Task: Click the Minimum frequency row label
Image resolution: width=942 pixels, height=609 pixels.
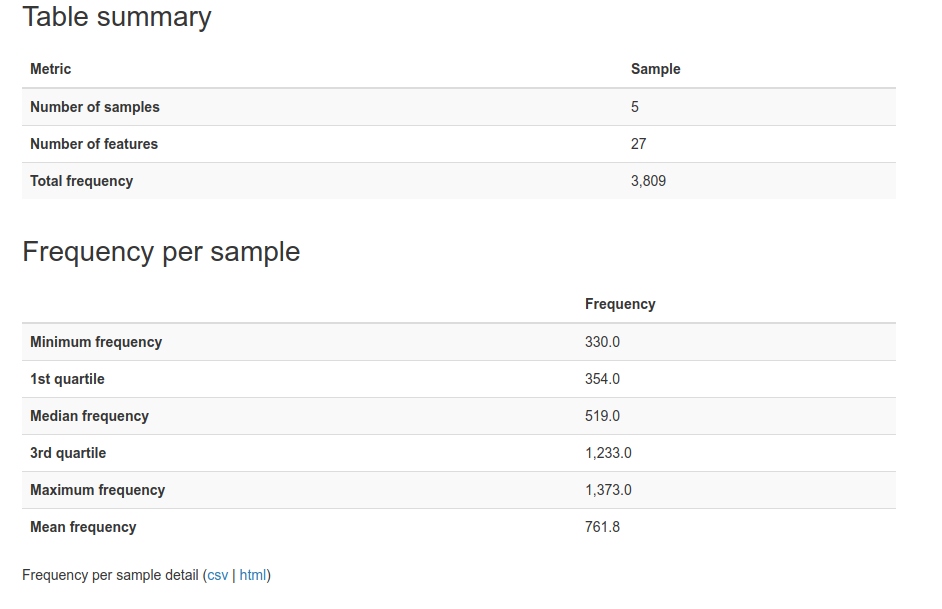Action: pyautogui.click(x=96, y=342)
